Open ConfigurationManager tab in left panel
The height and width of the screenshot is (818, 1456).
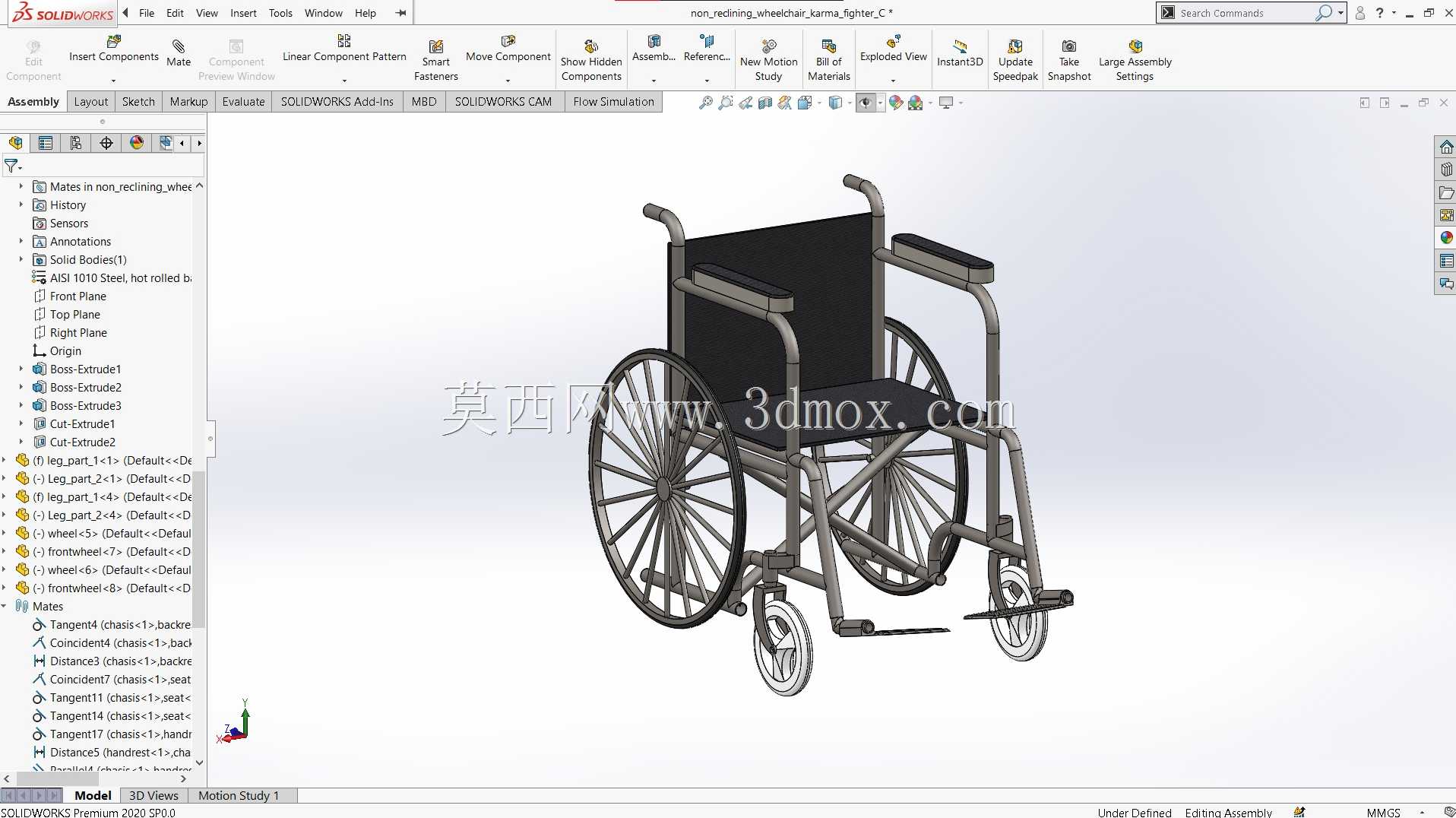(x=76, y=143)
